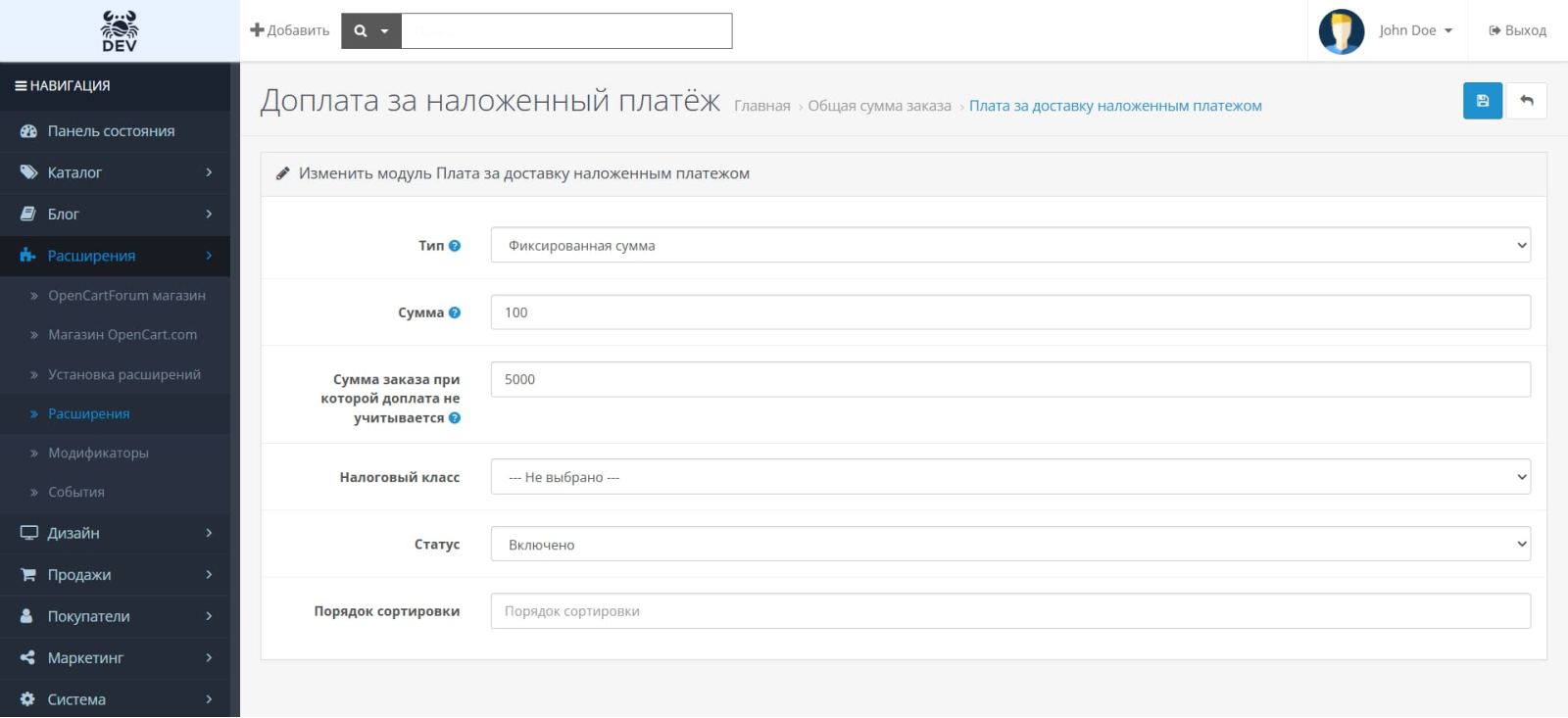Click the Порядок сортировки input field
1568x718 pixels.
click(x=1010, y=611)
